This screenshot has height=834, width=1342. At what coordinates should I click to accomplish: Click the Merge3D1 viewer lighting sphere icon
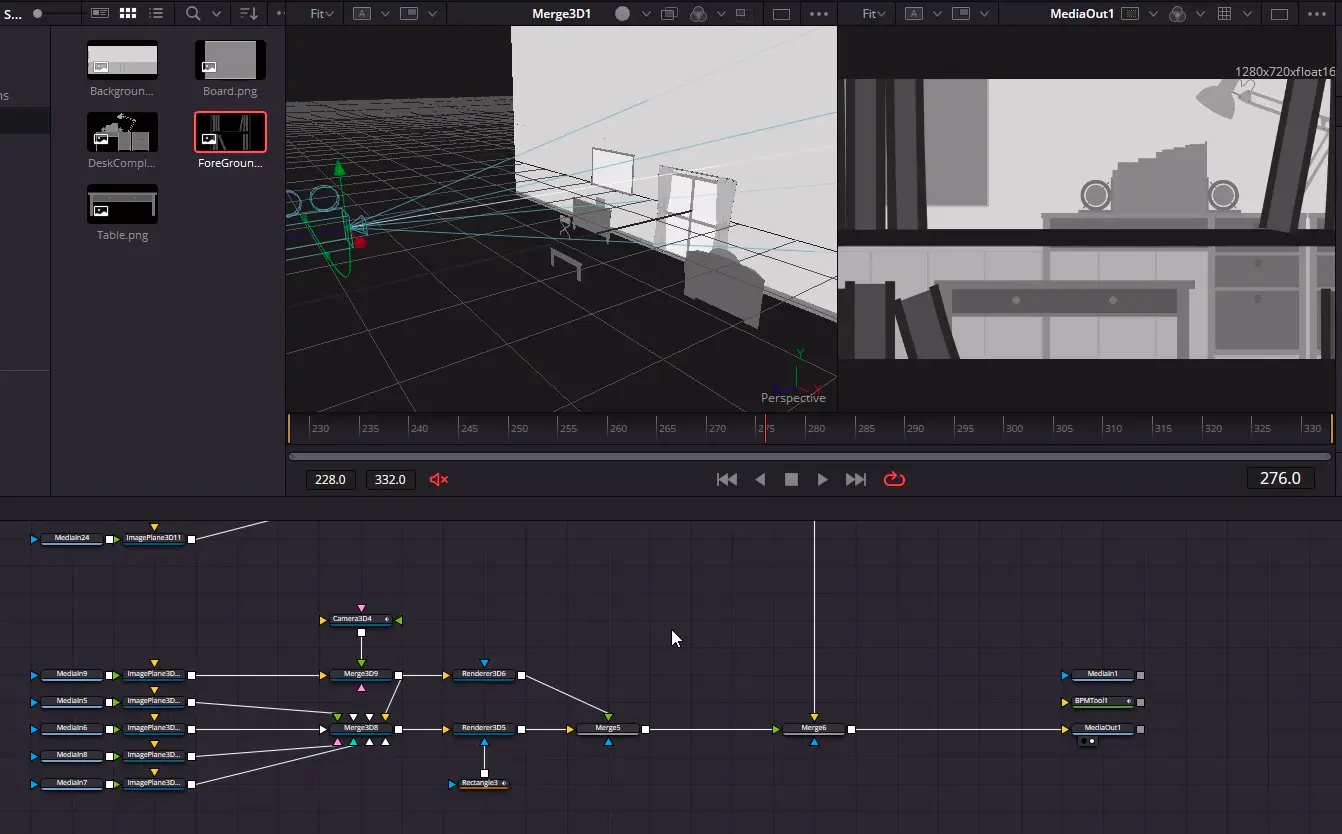[623, 14]
